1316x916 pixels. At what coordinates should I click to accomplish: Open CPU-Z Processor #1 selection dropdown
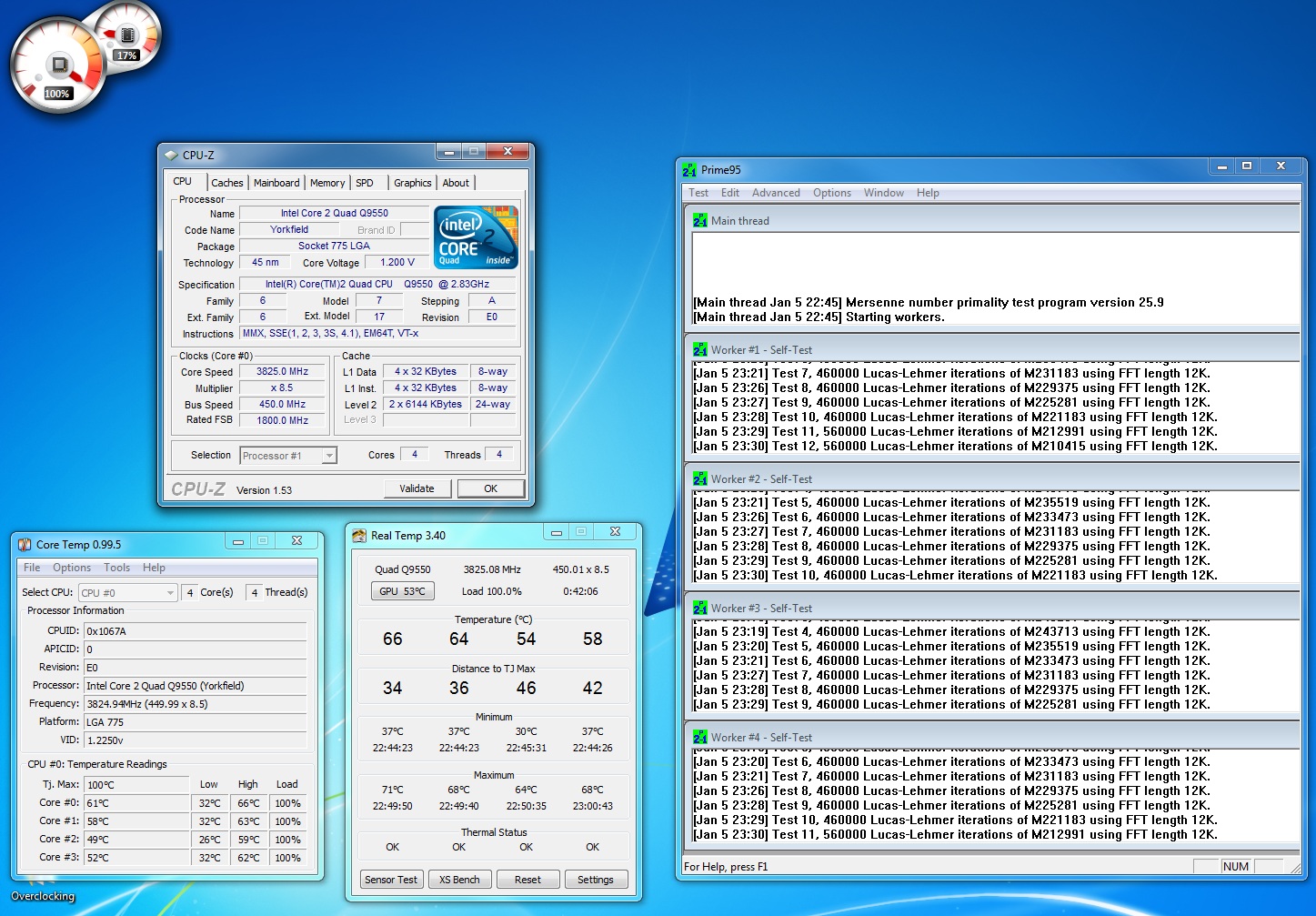tap(288, 456)
